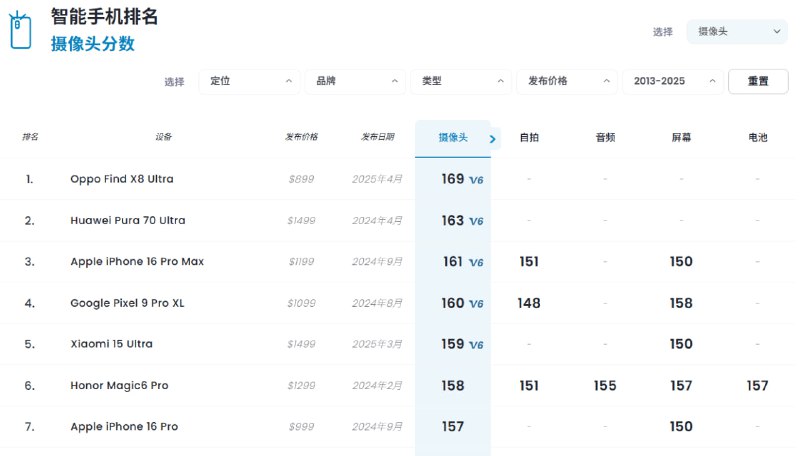This screenshot has width=800, height=456.
Task: Click the V6 badge for Google Pixel 9 Pro XL
Action: [476, 303]
